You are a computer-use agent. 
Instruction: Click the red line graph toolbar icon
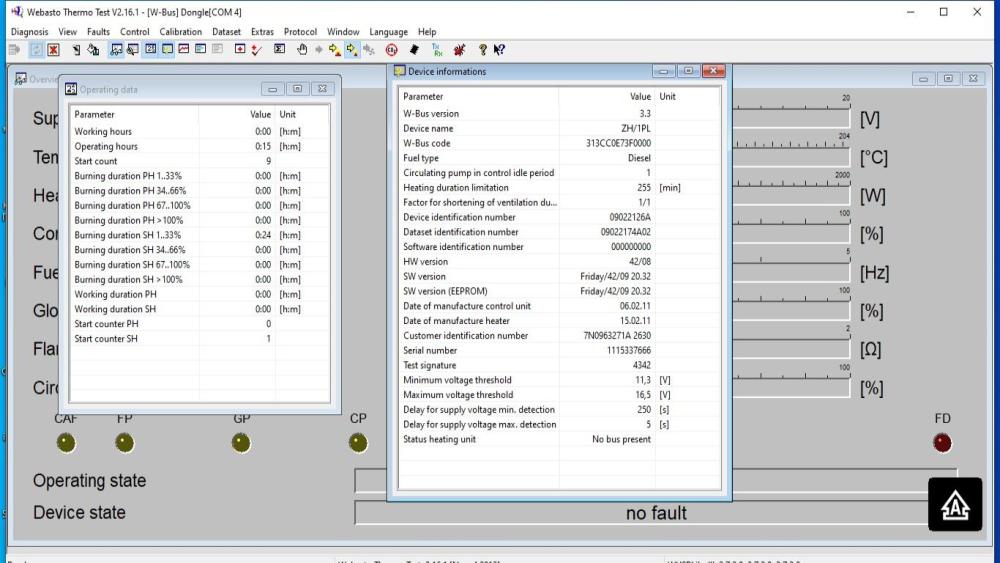click(x=184, y=49)
